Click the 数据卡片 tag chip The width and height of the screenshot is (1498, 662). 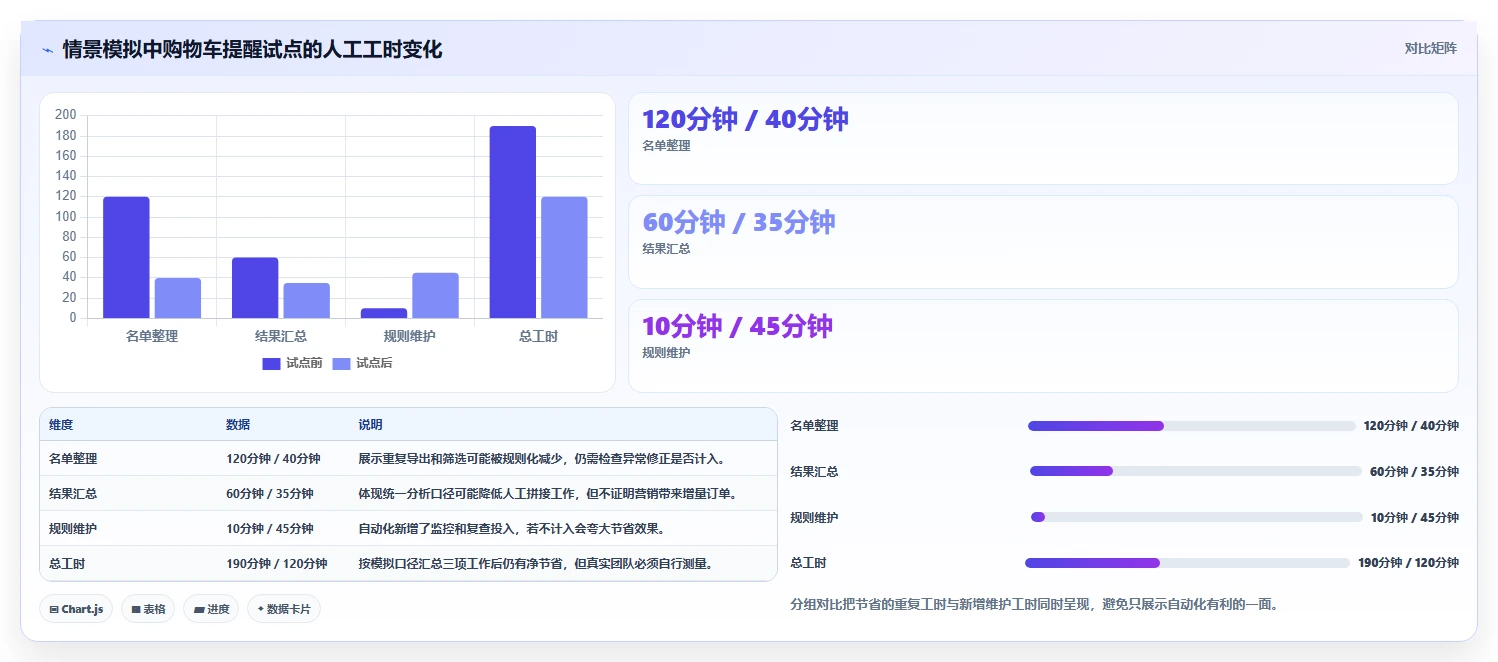284,609
